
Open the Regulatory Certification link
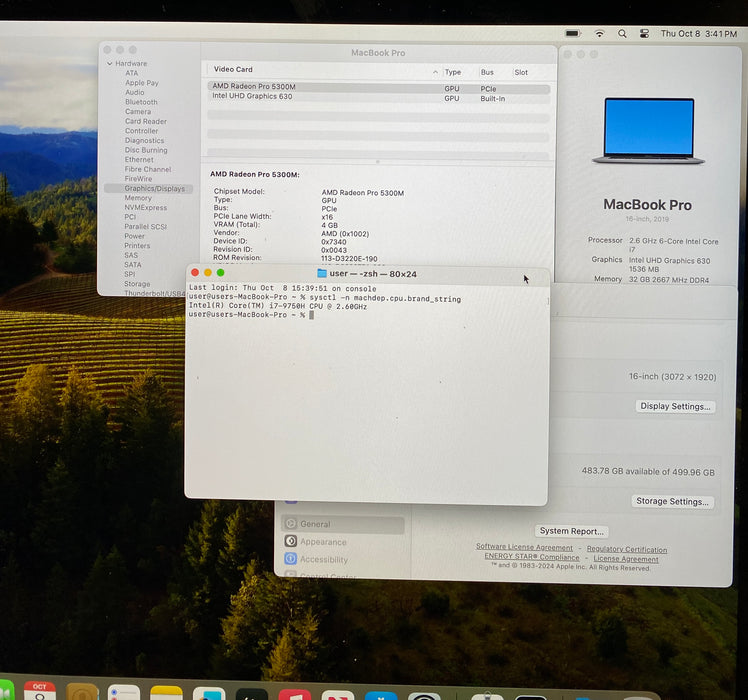(x=627, y=549)
